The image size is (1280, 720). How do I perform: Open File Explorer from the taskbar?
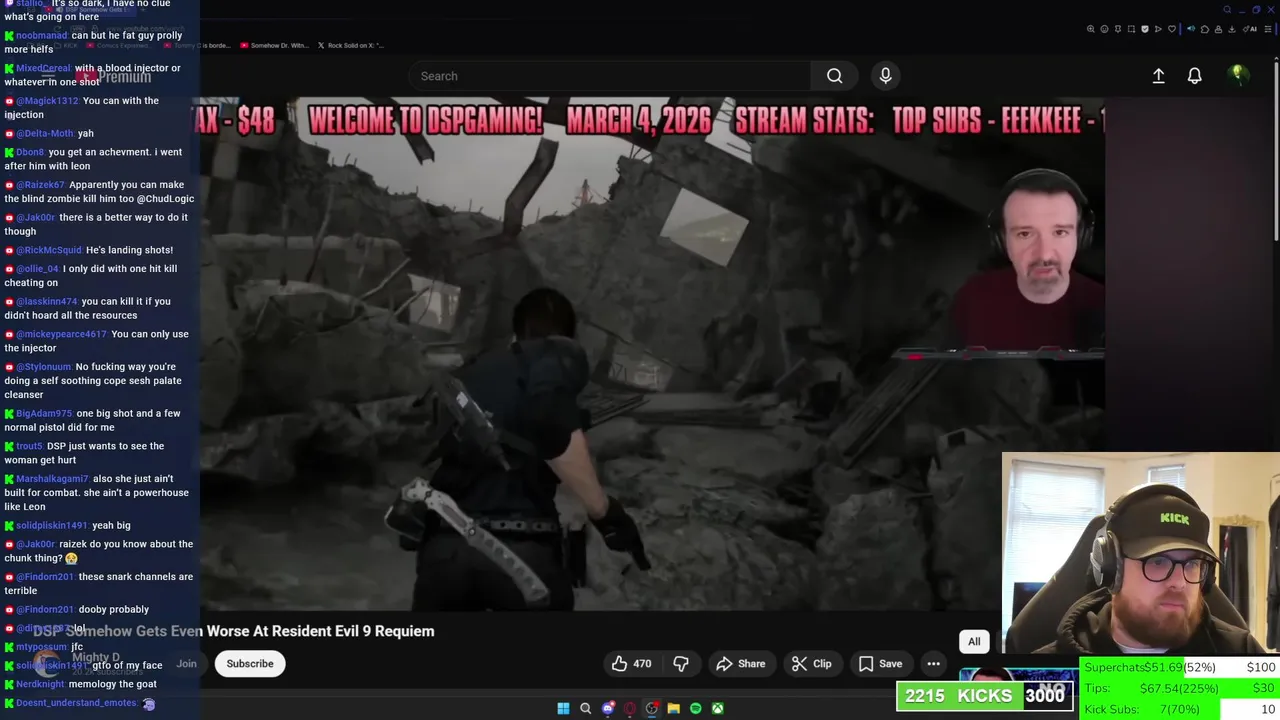674,708
